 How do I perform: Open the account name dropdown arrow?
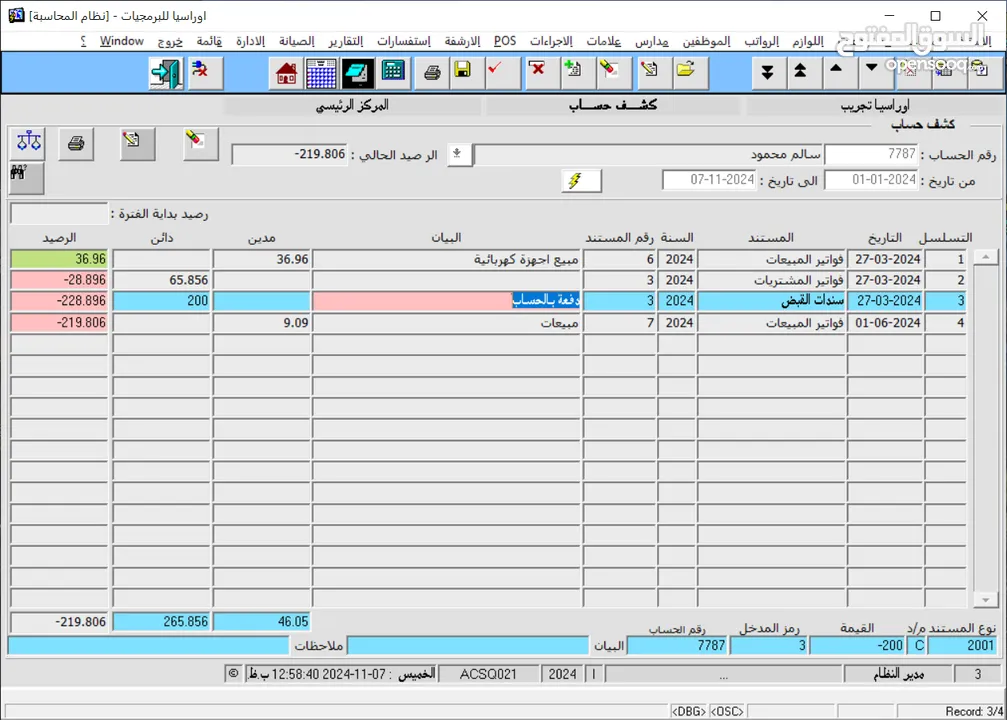pyautogui.click(x=458, y=154)
